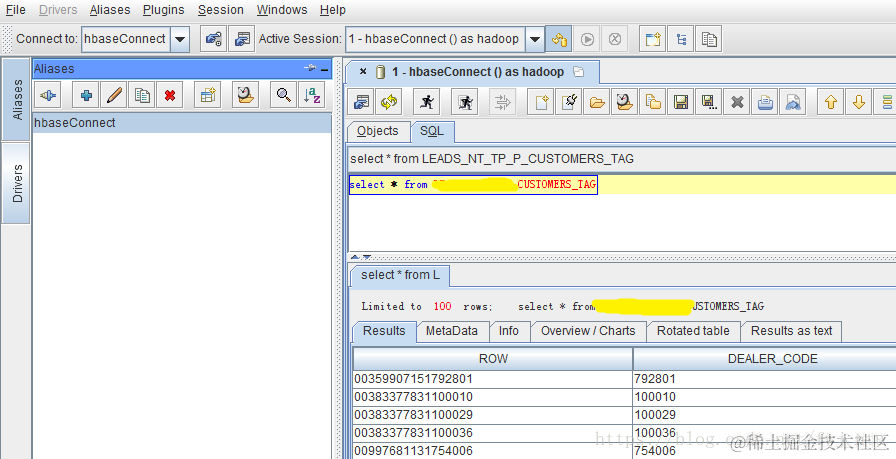Open the Help menu
The image size is (896, 459).
click(x=333, y=10)
